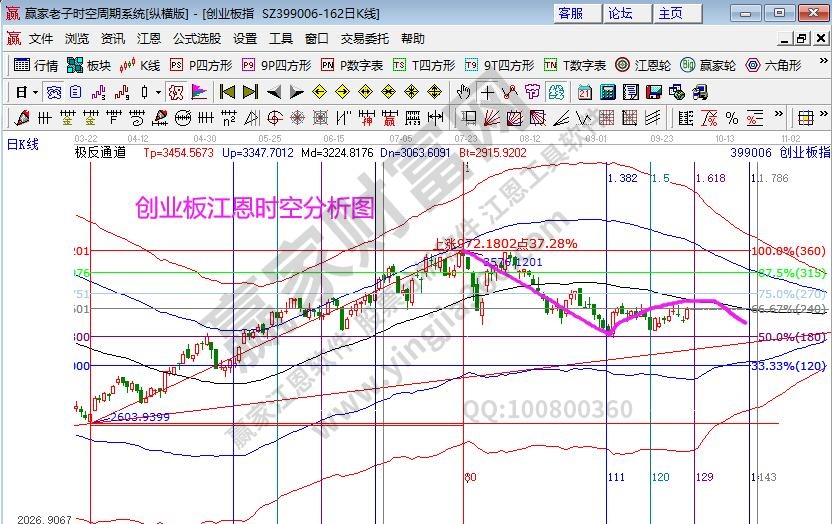Viewport: 832px width, 524px height.
Task: Expand the candlestick style dropdown arrow
Action: 158,92
